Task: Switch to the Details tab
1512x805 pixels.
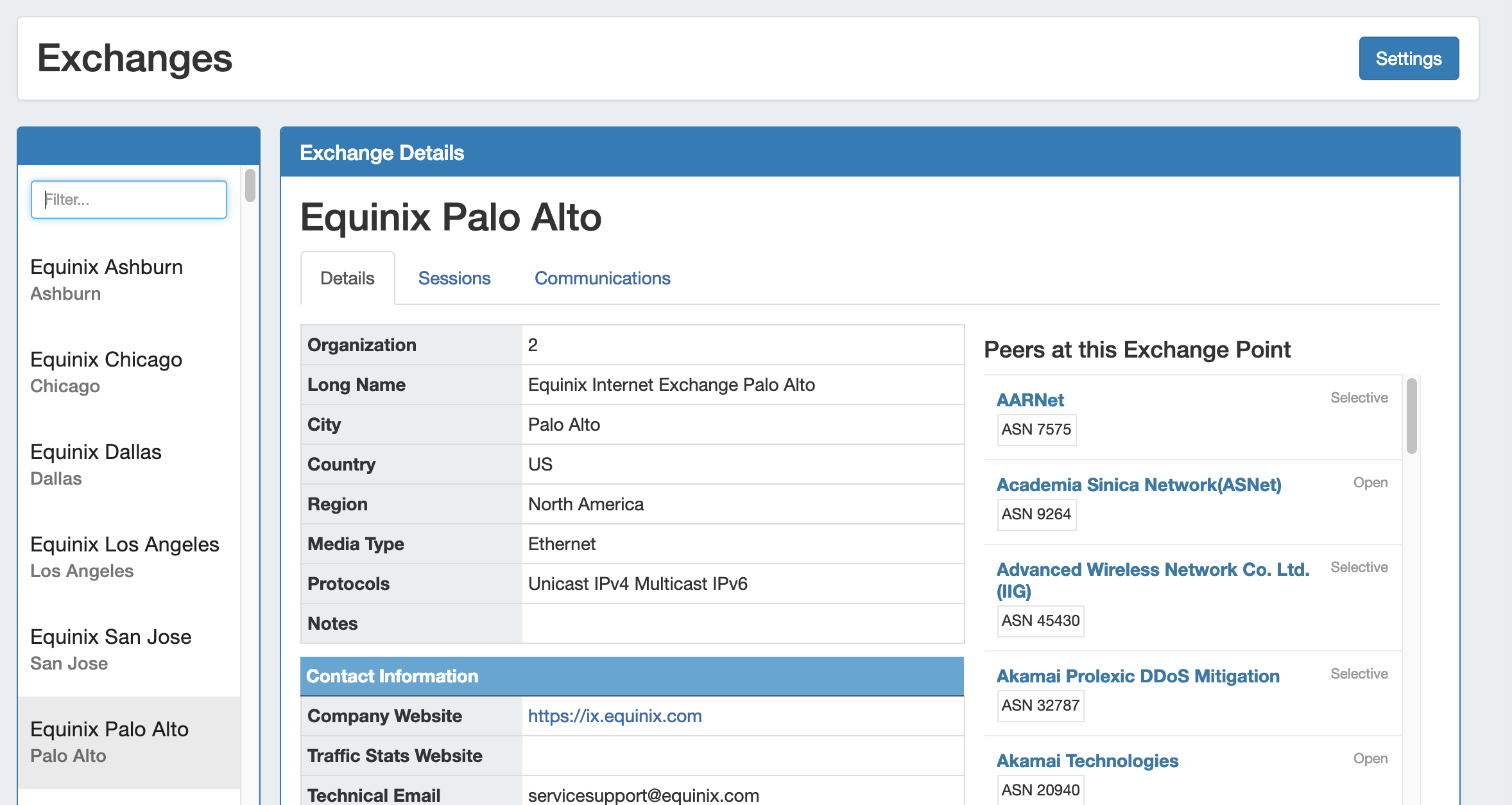Action: [x=347, y=278]
